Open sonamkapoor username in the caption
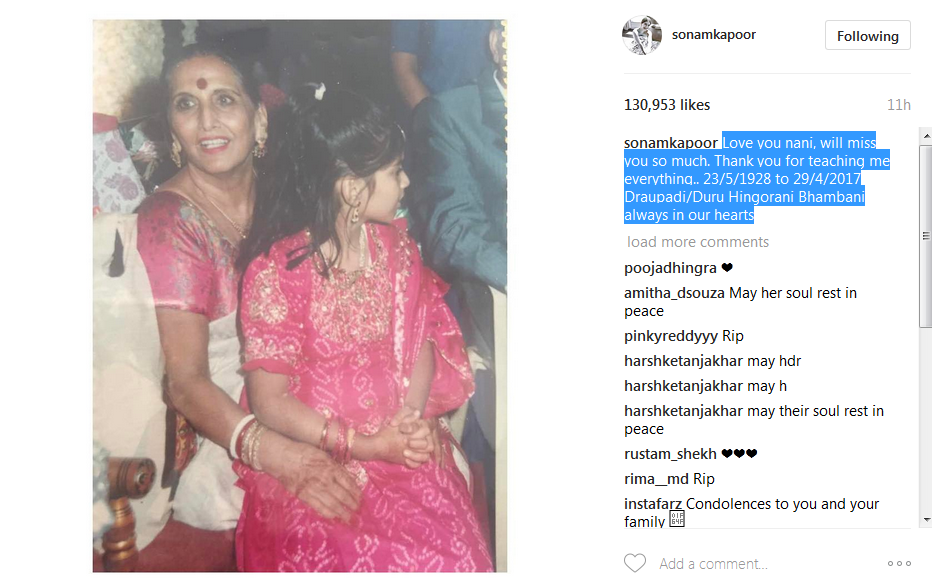This screenshot has width=932, height=584. point(670,143)
